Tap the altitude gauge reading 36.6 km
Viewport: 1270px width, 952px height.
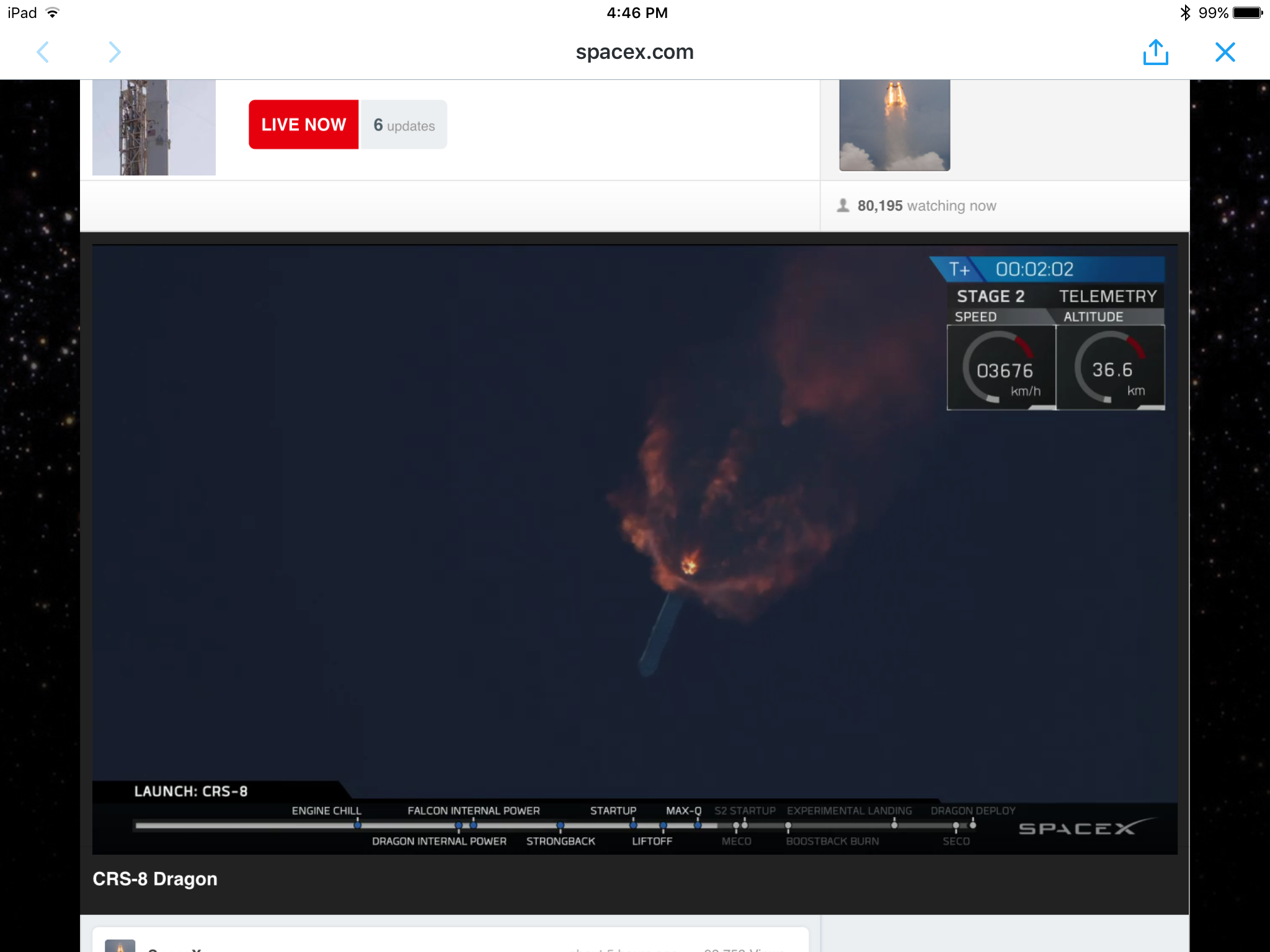coord(1111,367)
